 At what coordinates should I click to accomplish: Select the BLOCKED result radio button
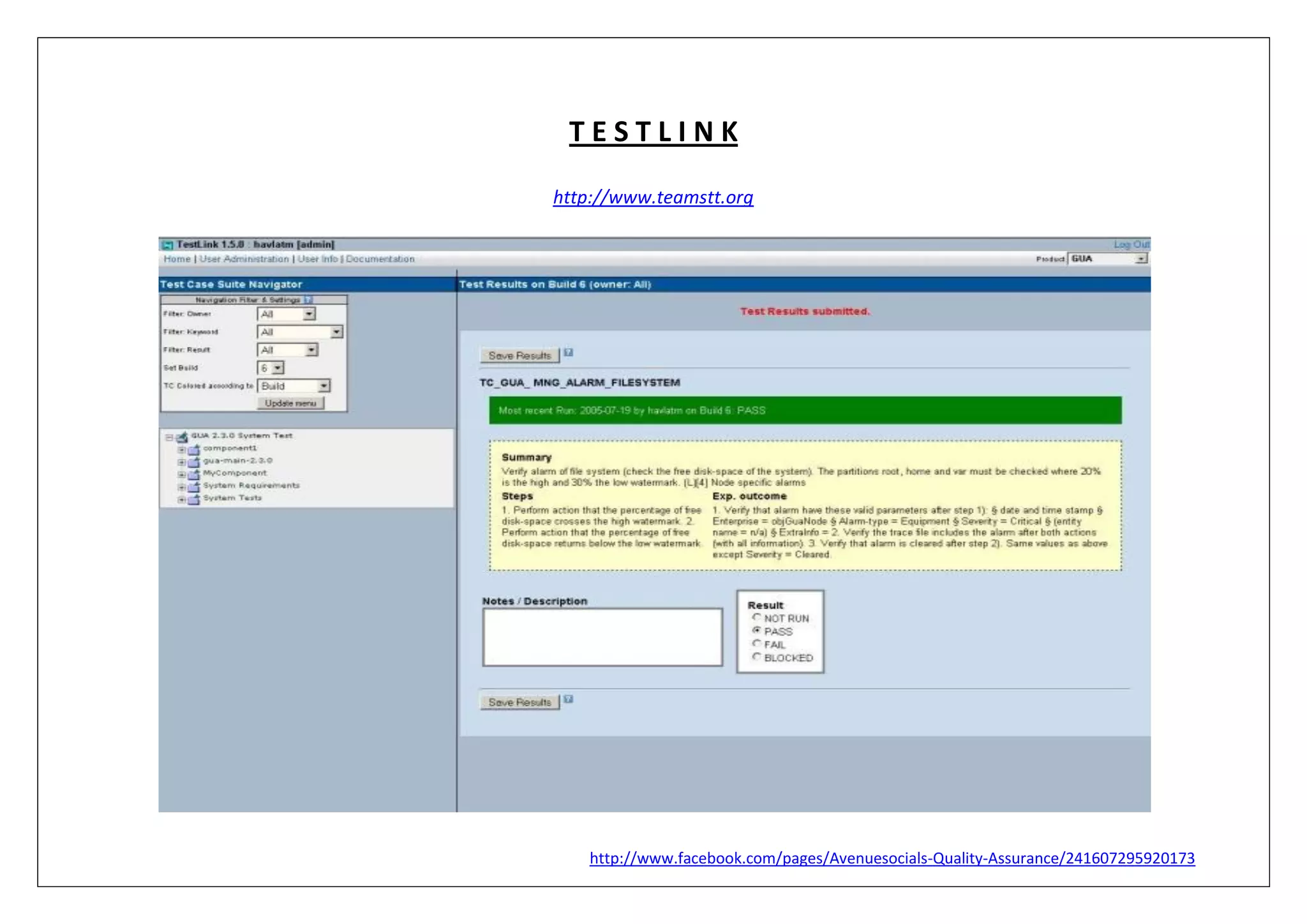757,657
